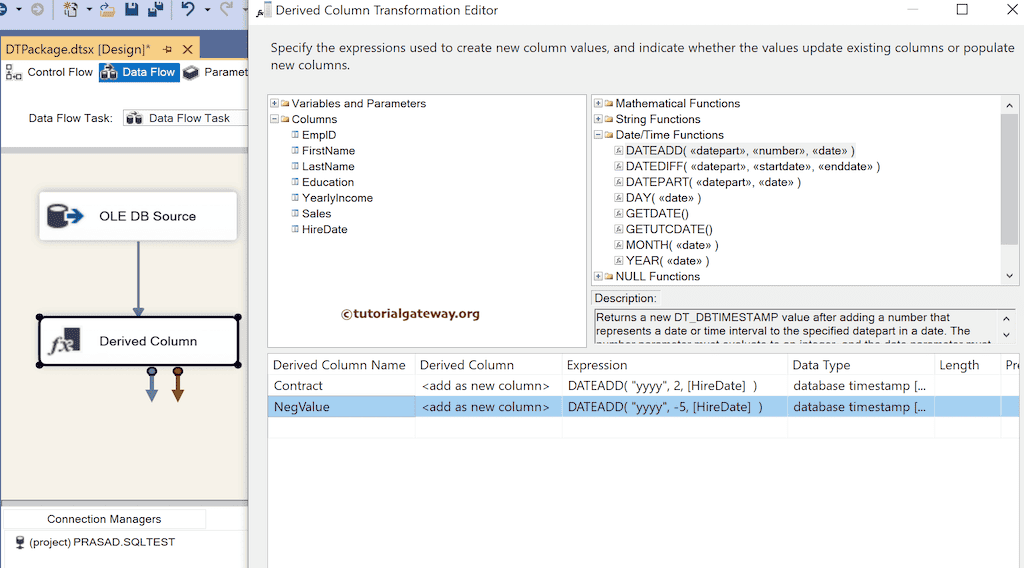This screenshot has height=568, width=1024.
Task: Expand the Variables and Parameters node
Action: point(275,103)
